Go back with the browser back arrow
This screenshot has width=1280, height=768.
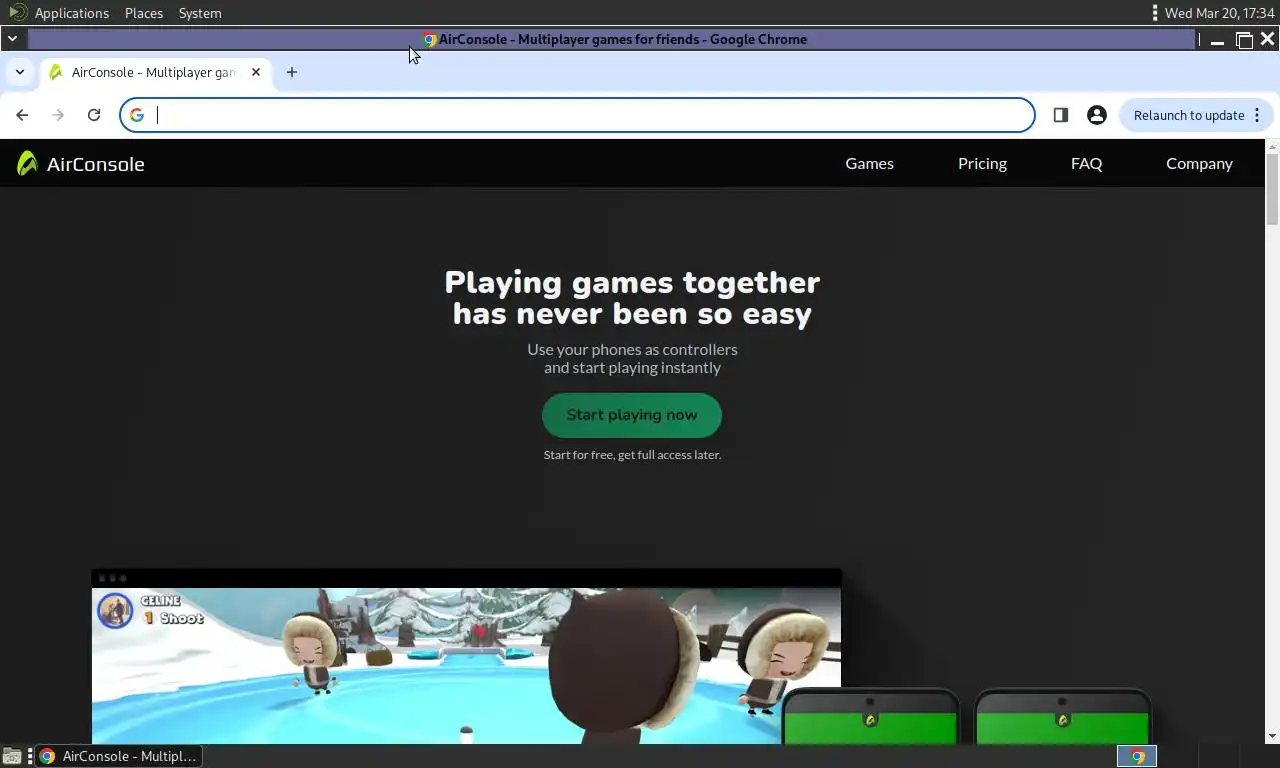pos(22,115)
